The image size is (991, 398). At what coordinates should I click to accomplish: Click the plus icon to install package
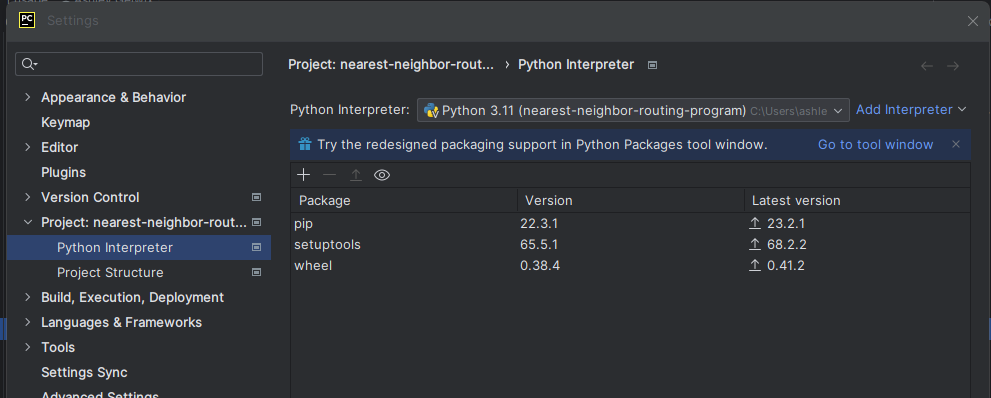pyautogui.click(x=303, y=175)
